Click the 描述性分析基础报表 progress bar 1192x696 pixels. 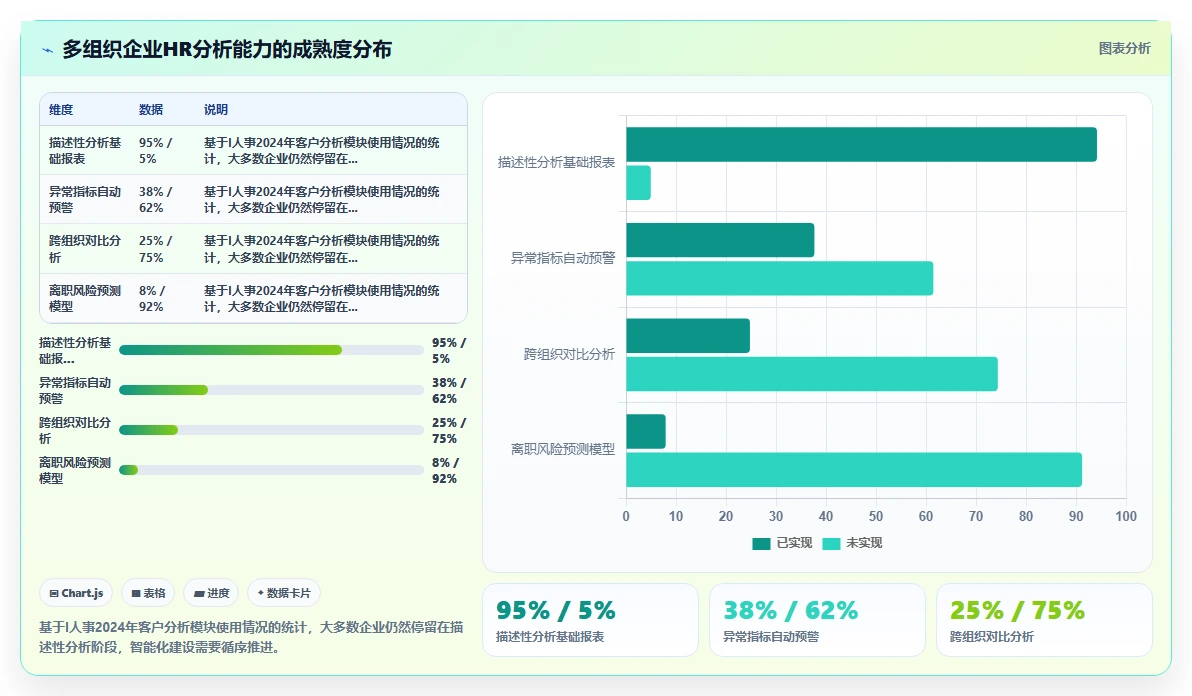(x=271, y=350)
